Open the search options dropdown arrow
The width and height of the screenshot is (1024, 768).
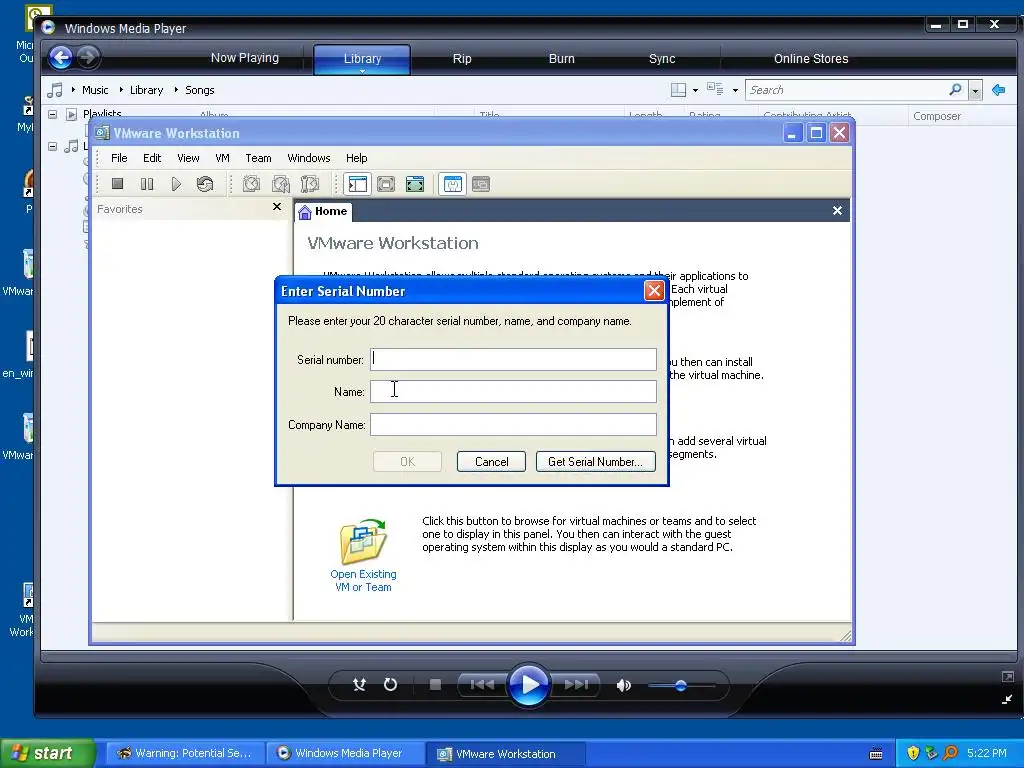point(975,90)
